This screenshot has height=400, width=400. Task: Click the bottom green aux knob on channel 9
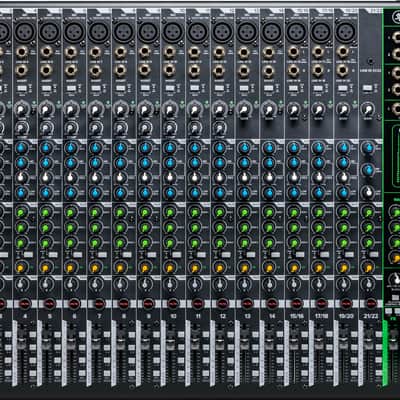tap(145, 243)
